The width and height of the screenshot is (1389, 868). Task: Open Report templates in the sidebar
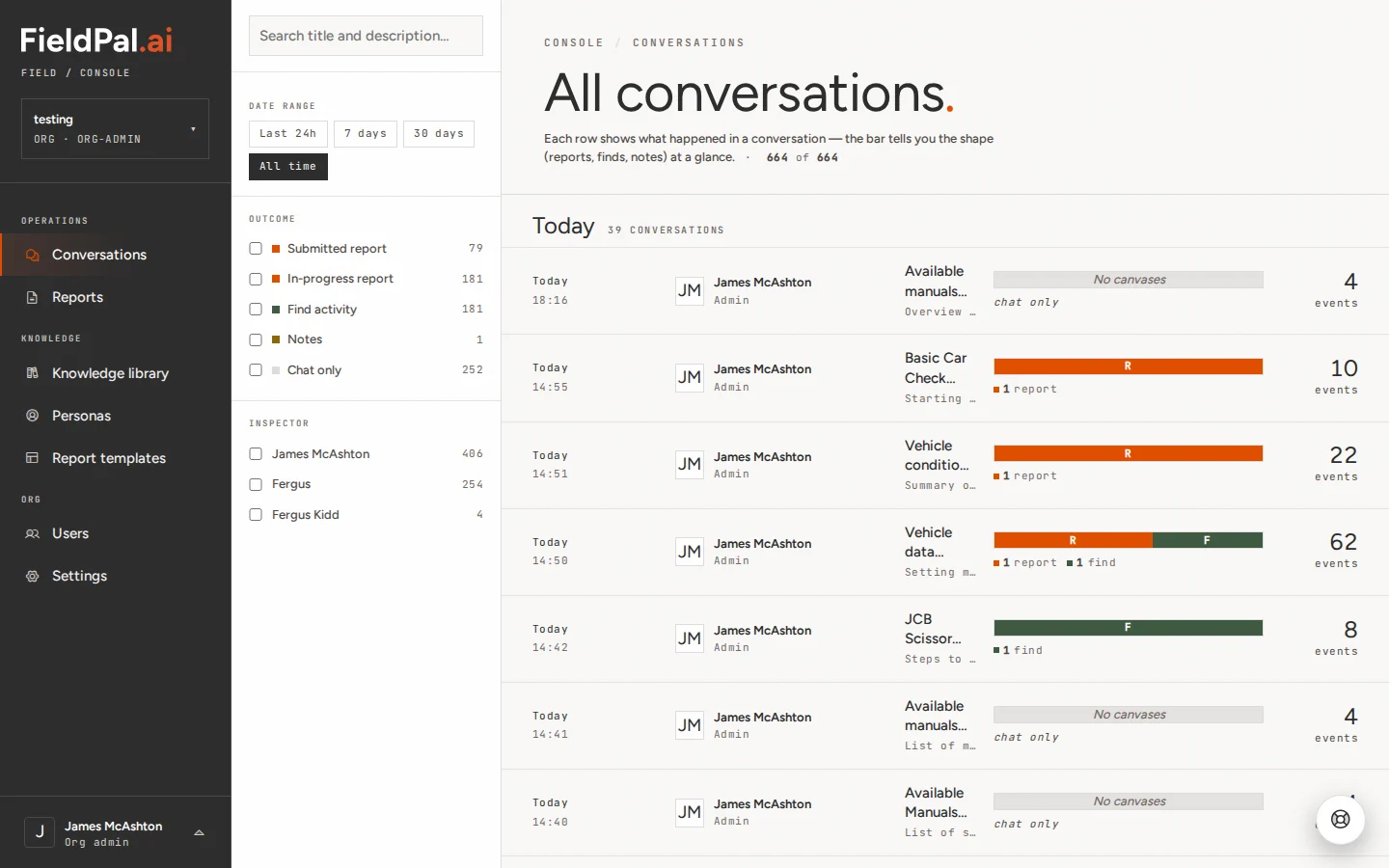click(116, 458)
